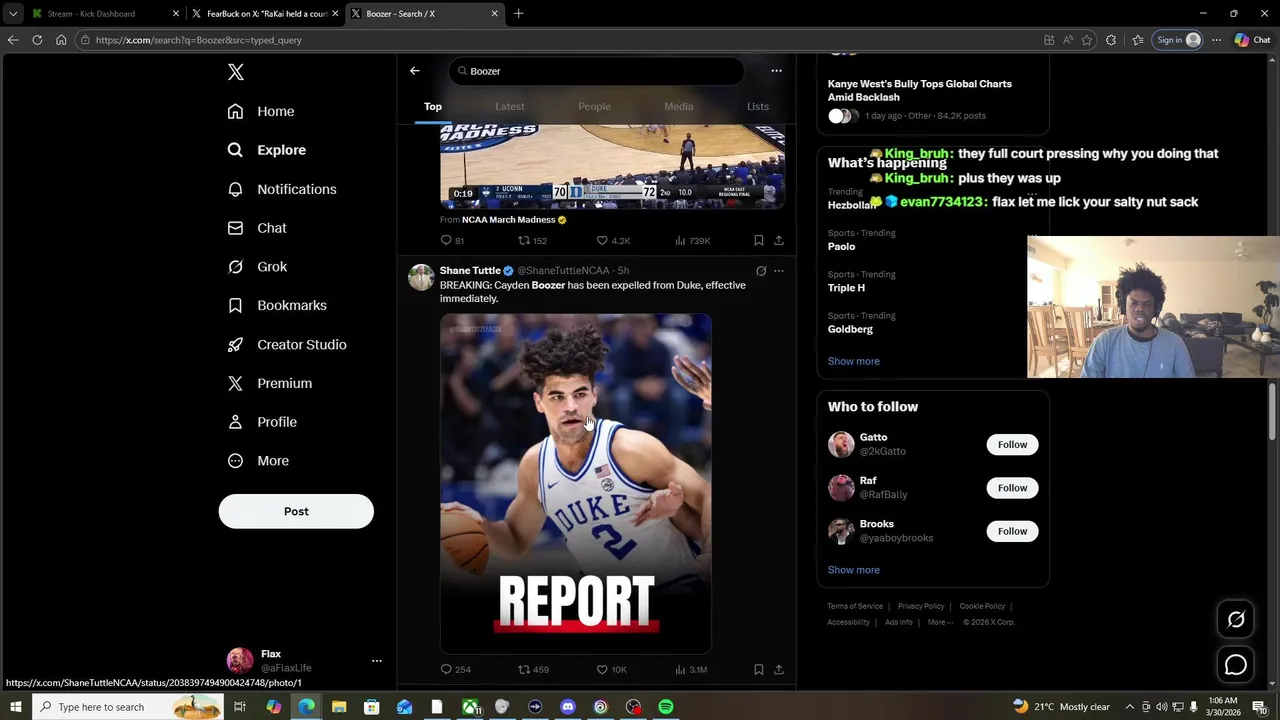Open Bookmarks in sidebar
The image size is (1280, 720).
pos(277,305)
